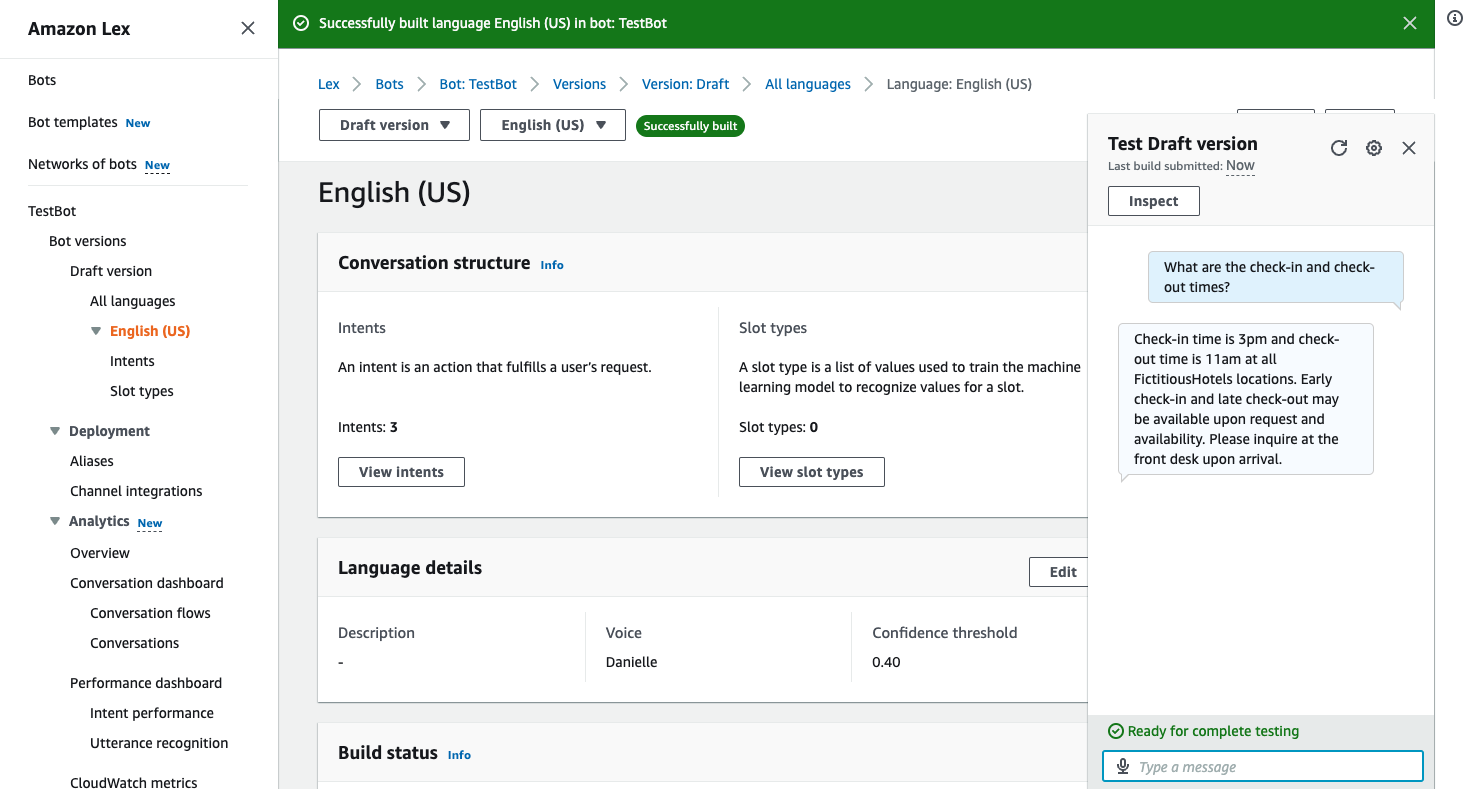Open Info link beside Conversation structure
The image size is (1472, 789).
pos(552,265)
